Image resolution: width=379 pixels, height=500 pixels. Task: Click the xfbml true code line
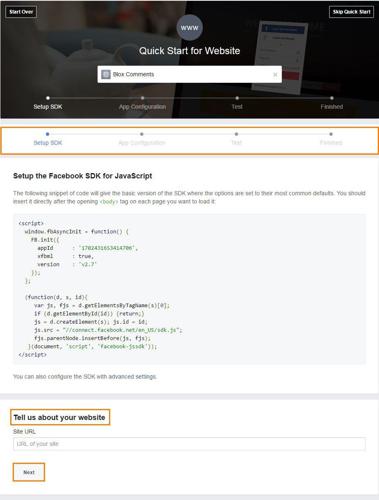coord(65,256)
